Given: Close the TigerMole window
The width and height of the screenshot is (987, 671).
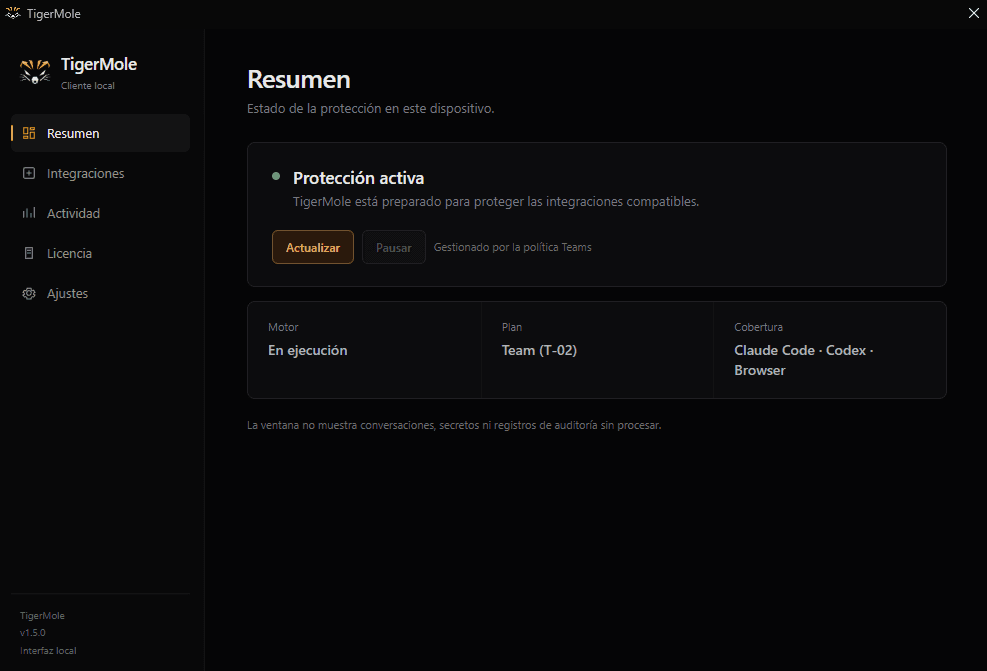Looking at the screenshot, I should pyautogui.click(x=973, y=13).
